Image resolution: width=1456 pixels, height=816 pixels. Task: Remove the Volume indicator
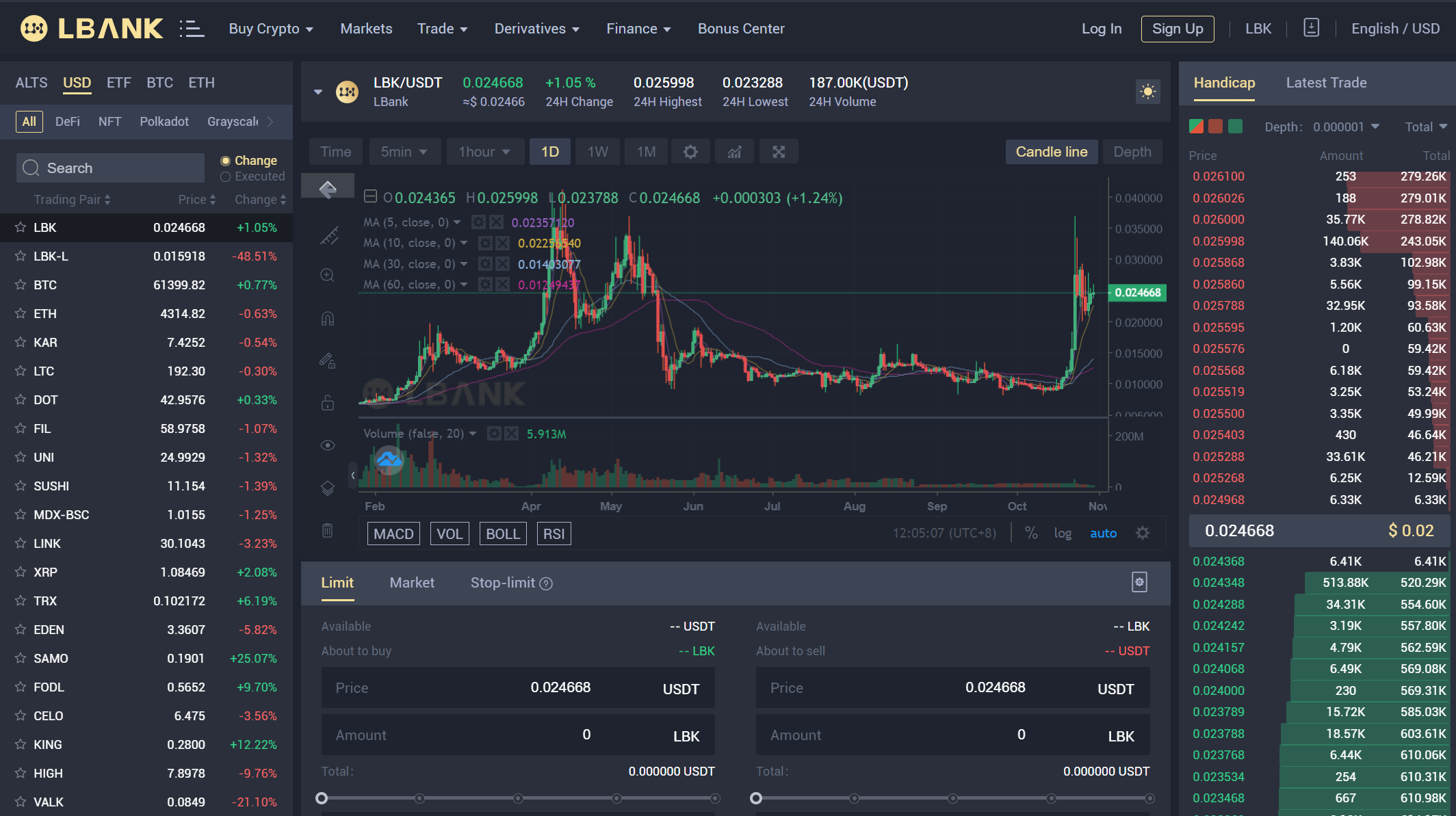(511, 434)
